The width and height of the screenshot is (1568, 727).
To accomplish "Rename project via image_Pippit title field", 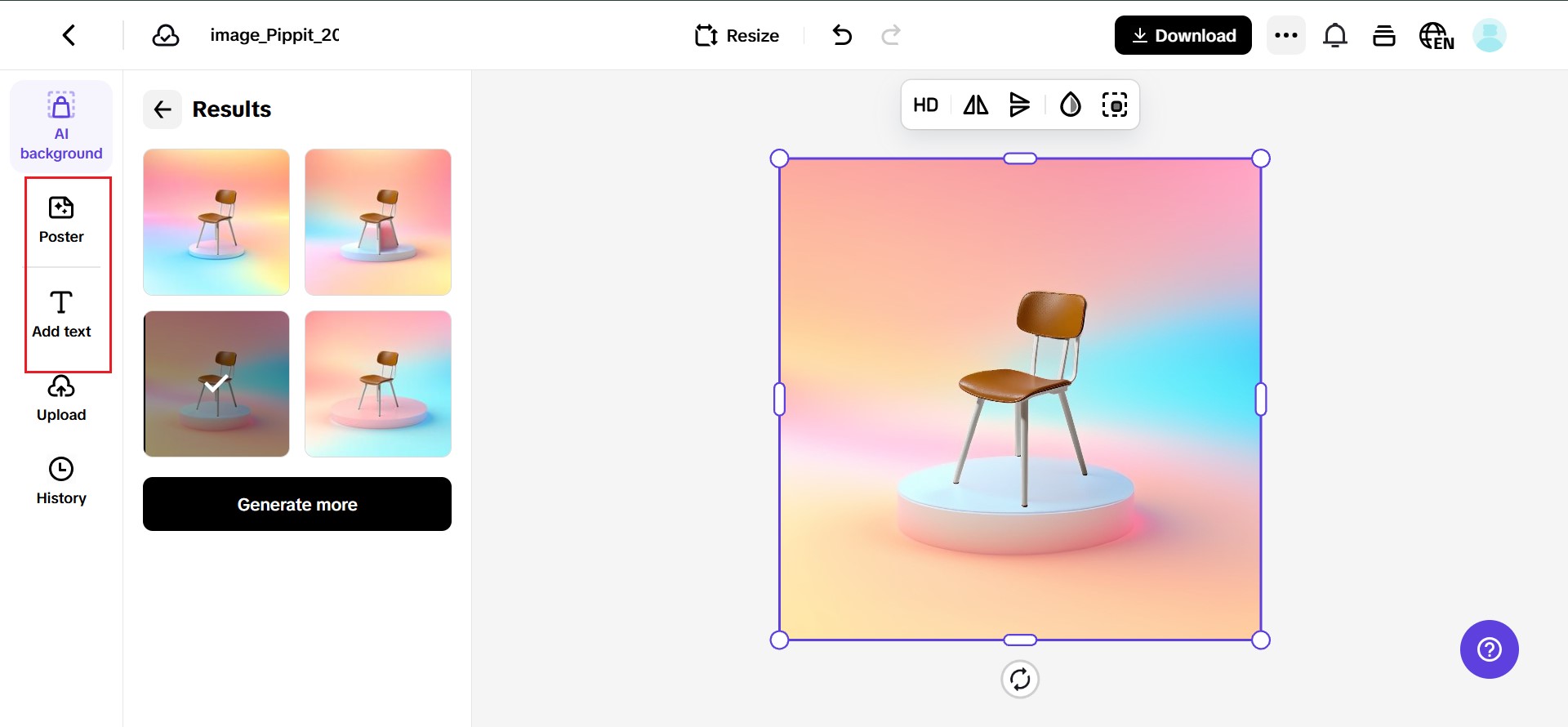I will click(x=274, y=35).
